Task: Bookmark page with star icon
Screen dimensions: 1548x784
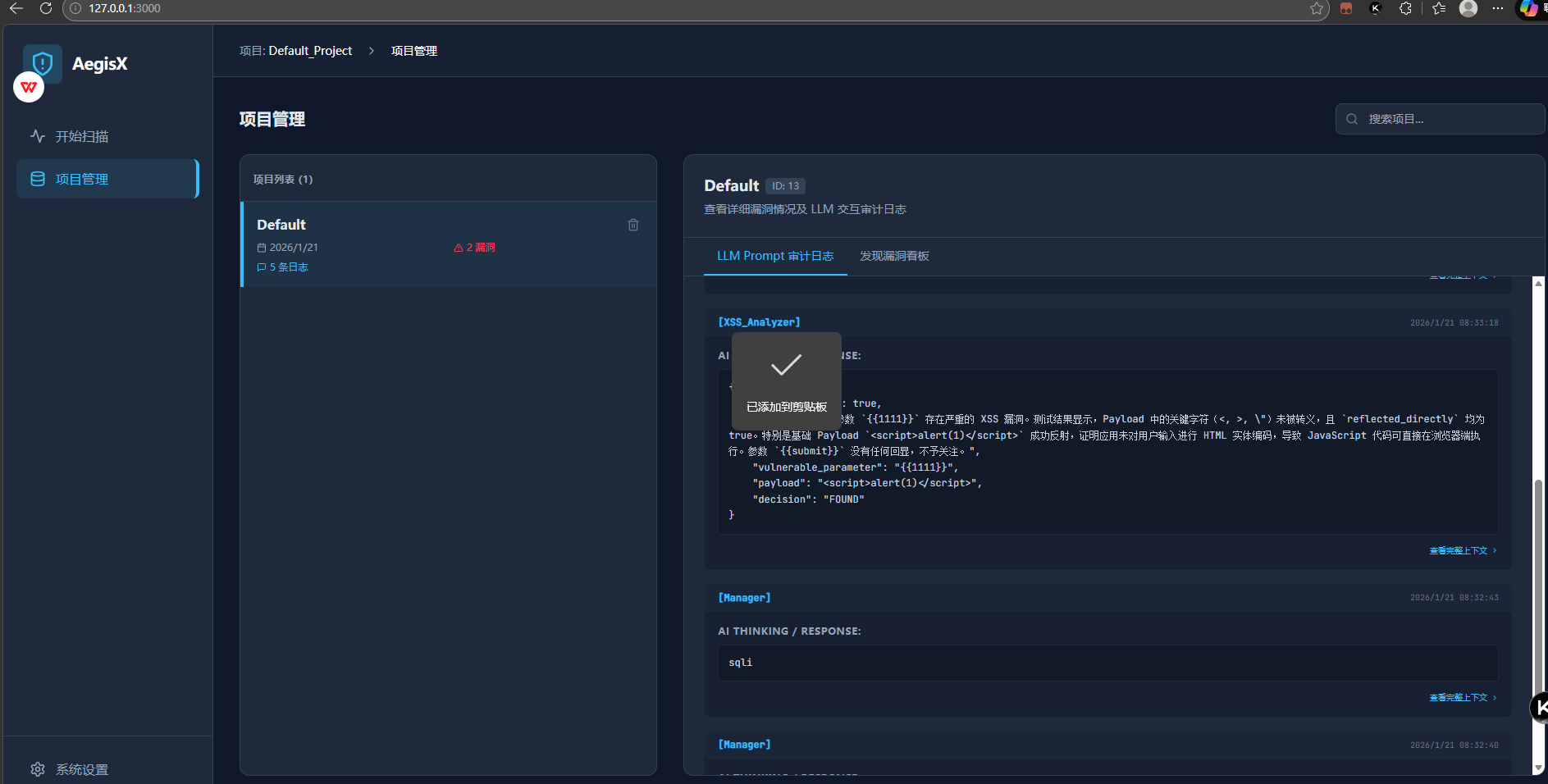Action: (1317, 8)
